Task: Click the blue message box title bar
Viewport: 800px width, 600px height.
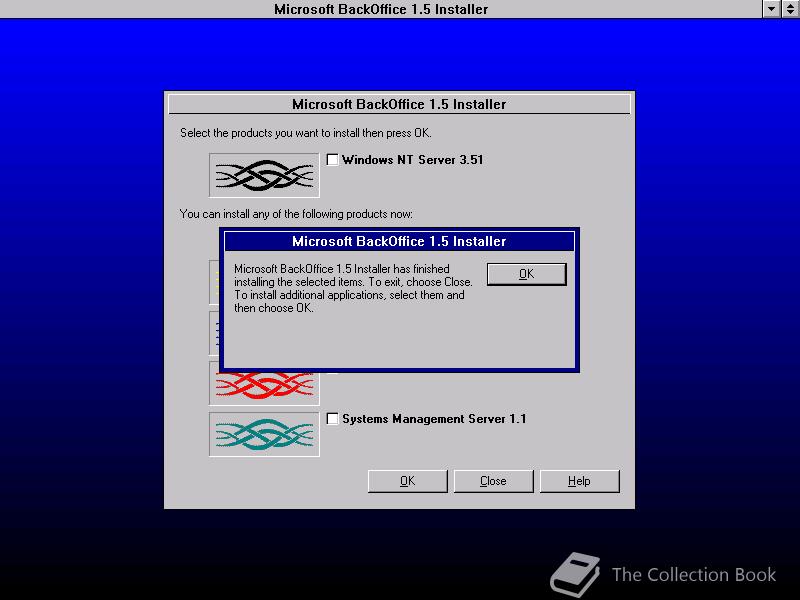Action: pos(399,241)
